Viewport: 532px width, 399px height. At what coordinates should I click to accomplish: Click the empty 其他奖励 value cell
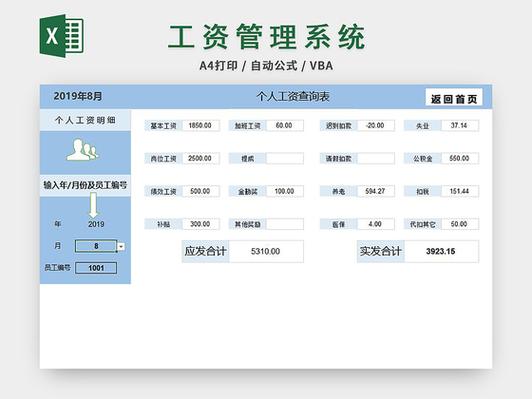(x=285, y=224)
